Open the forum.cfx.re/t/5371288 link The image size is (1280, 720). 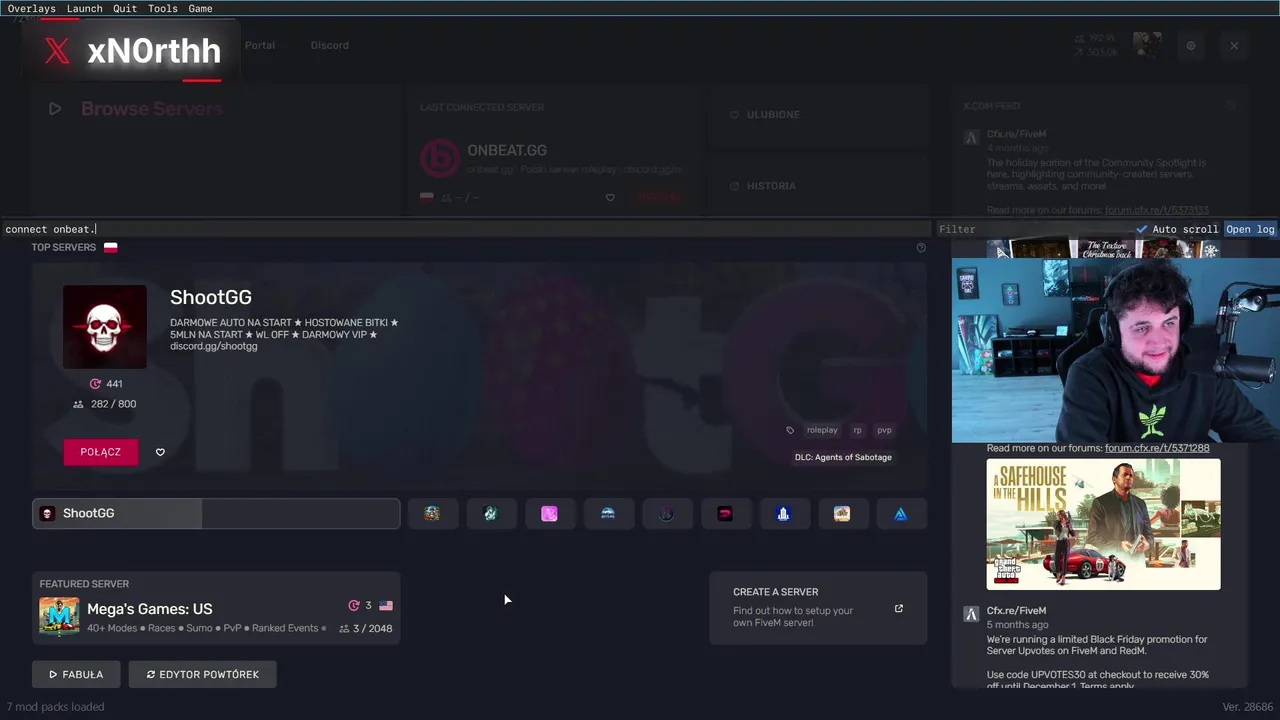click(x=1157, y=448)
